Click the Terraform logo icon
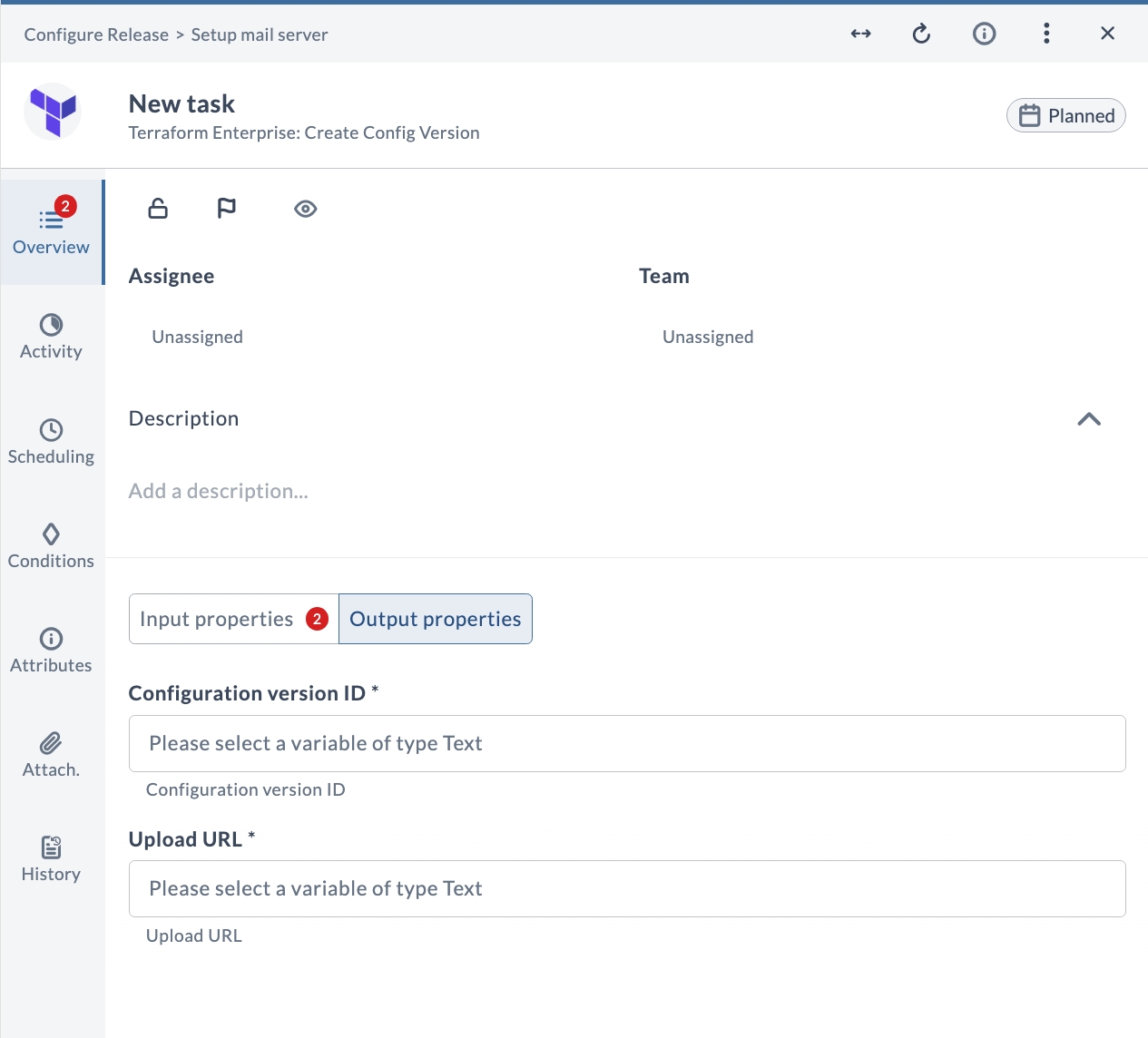The height and width of the screenshot is (1038, 1148). tap(53, 112)
